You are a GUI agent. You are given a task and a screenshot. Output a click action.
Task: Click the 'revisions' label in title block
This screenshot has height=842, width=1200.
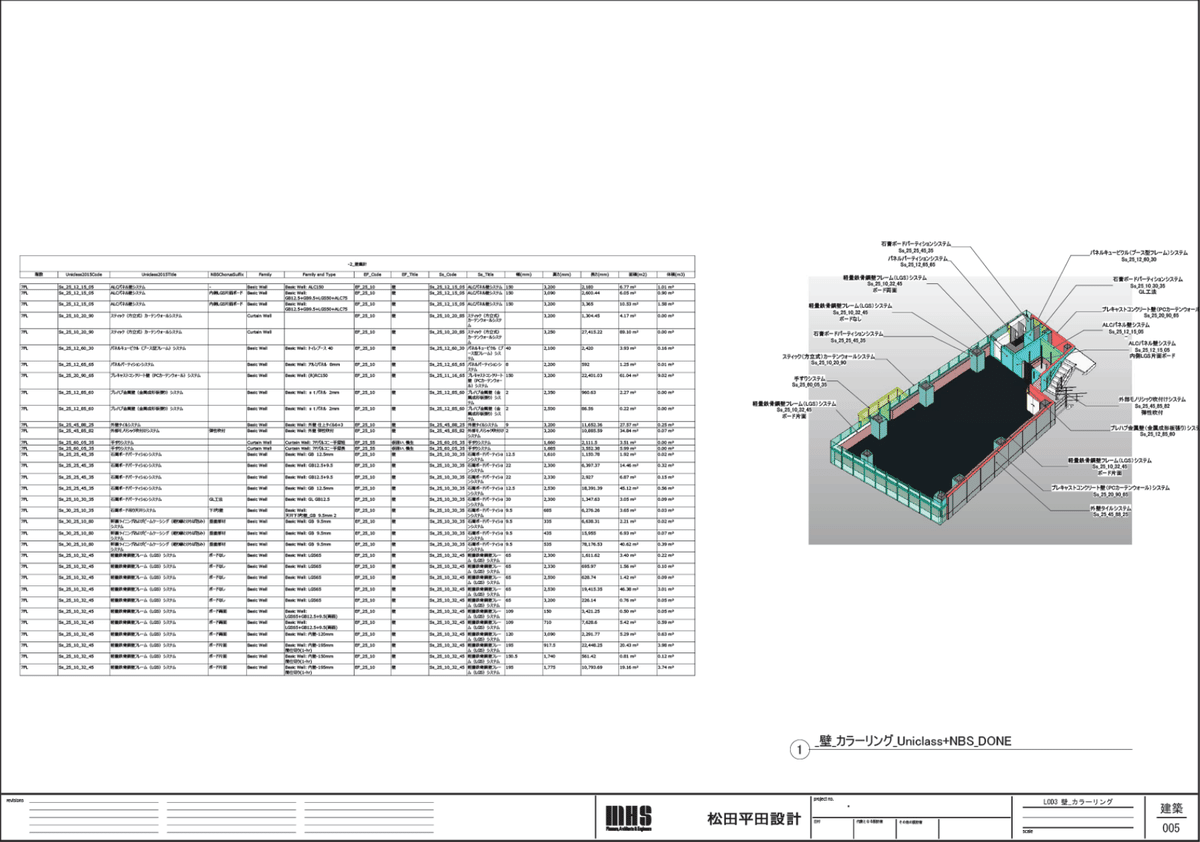tap(14, 800)
